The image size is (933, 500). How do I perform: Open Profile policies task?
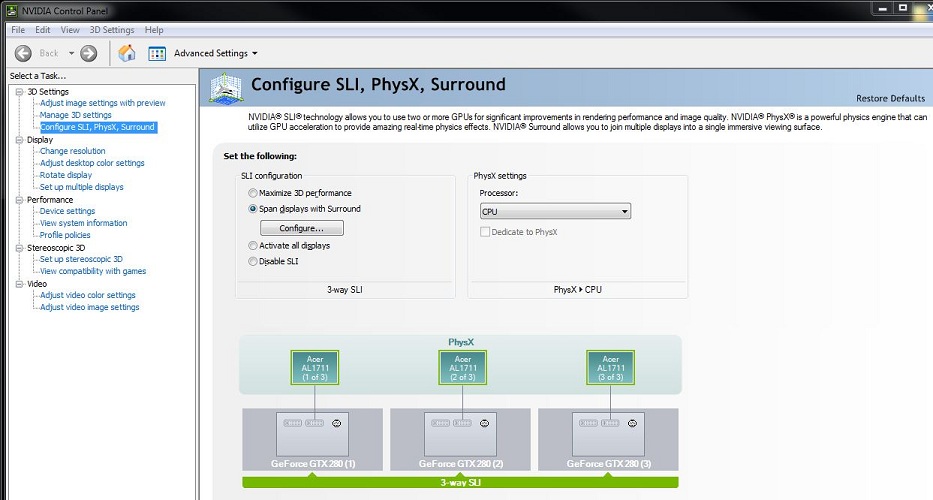[65, 235]
